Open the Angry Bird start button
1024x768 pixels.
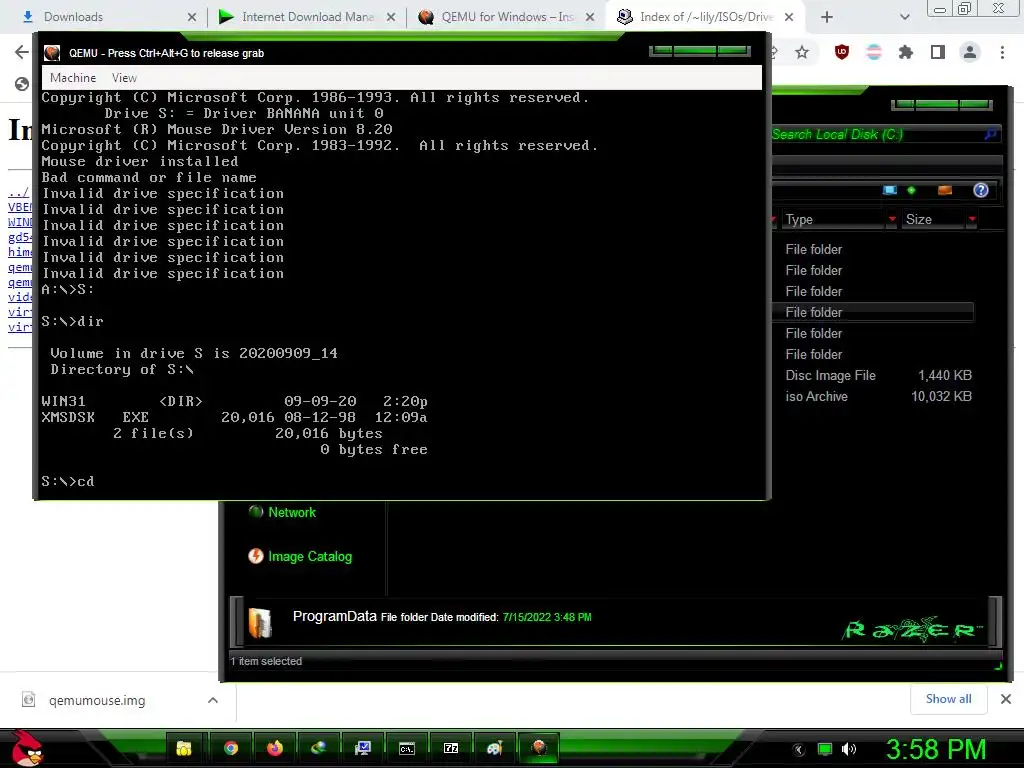coord(27,748)
